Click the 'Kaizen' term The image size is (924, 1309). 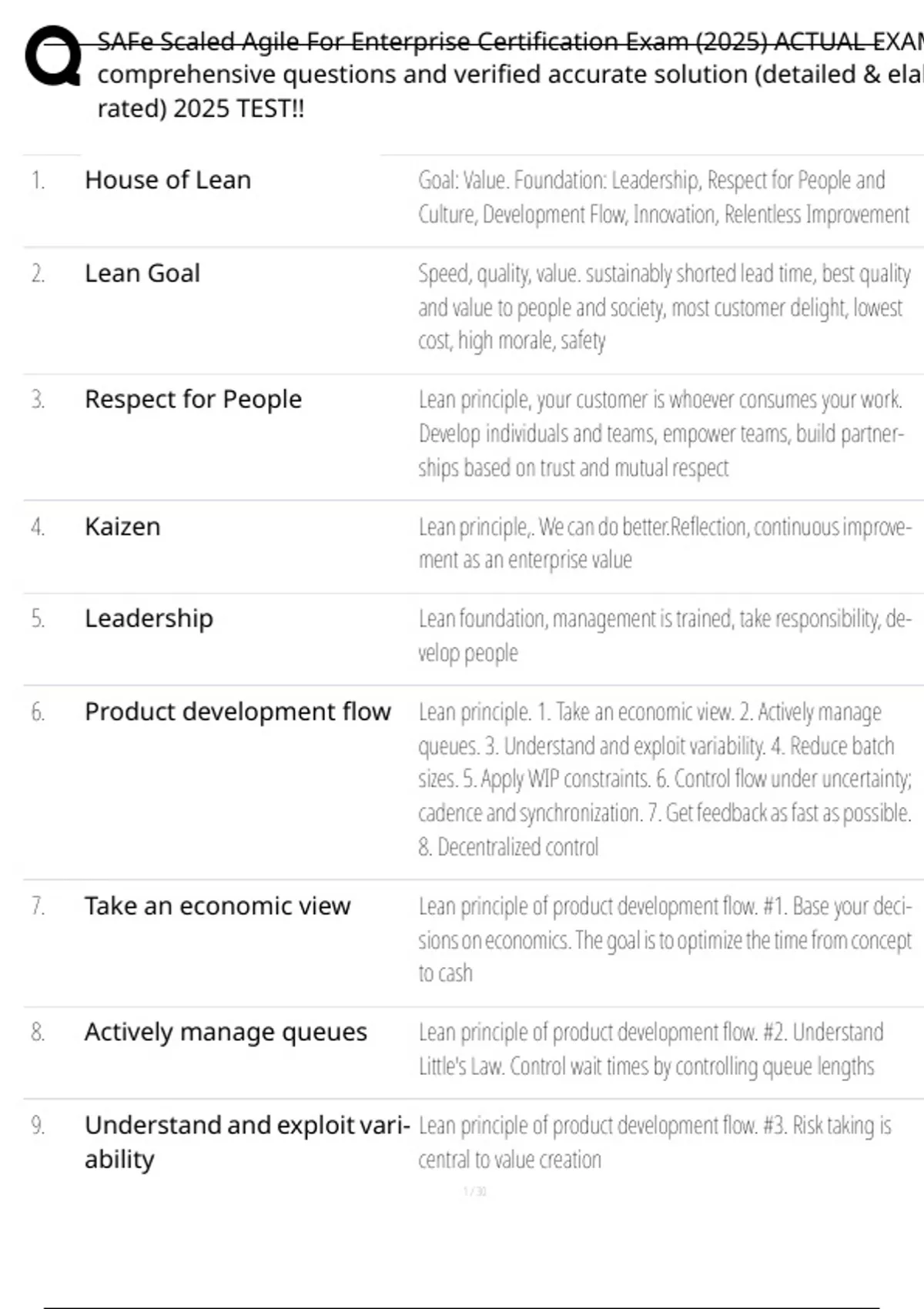tap(122, 527)
